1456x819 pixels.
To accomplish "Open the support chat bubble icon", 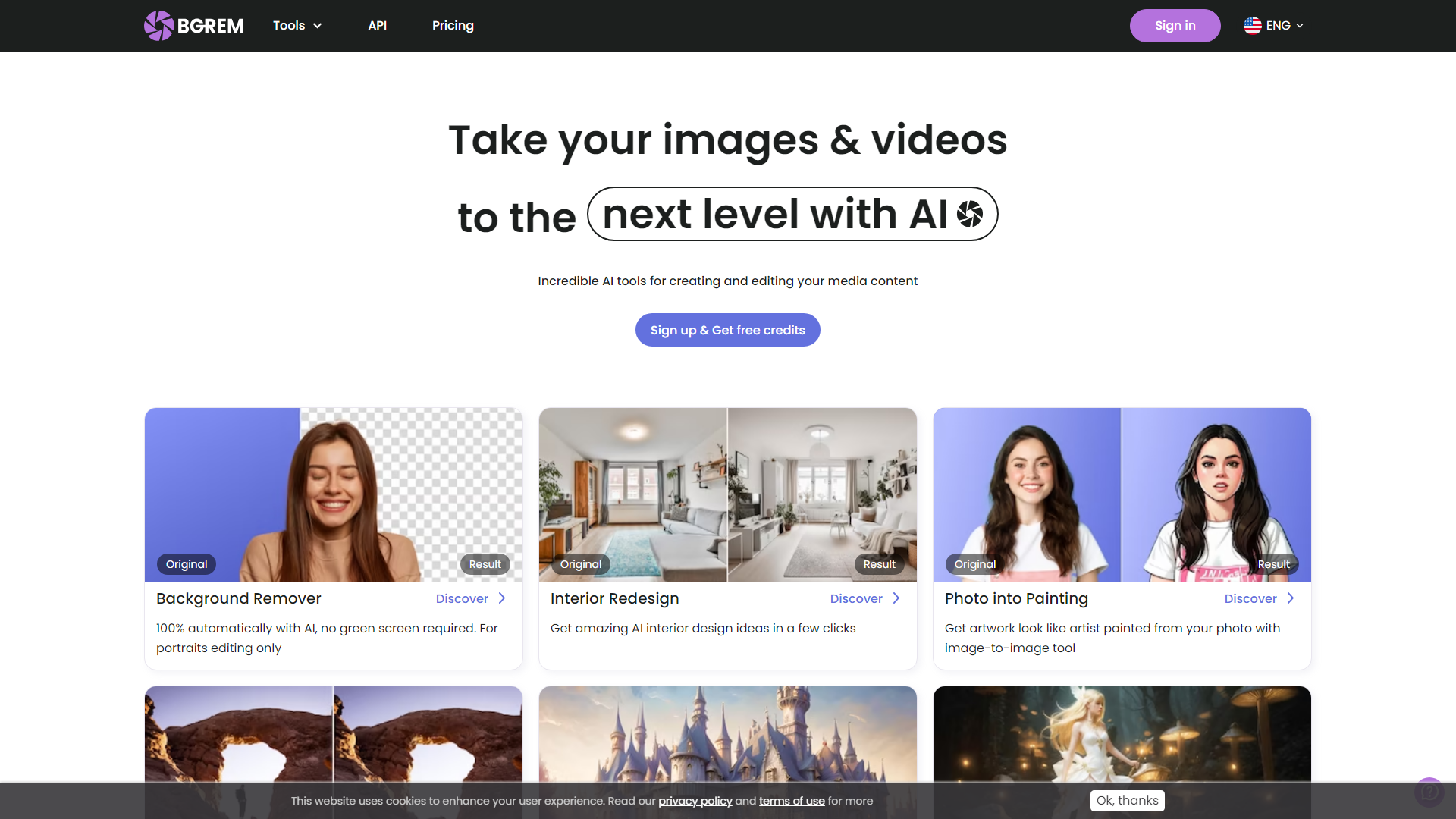I will point(1429,792).
